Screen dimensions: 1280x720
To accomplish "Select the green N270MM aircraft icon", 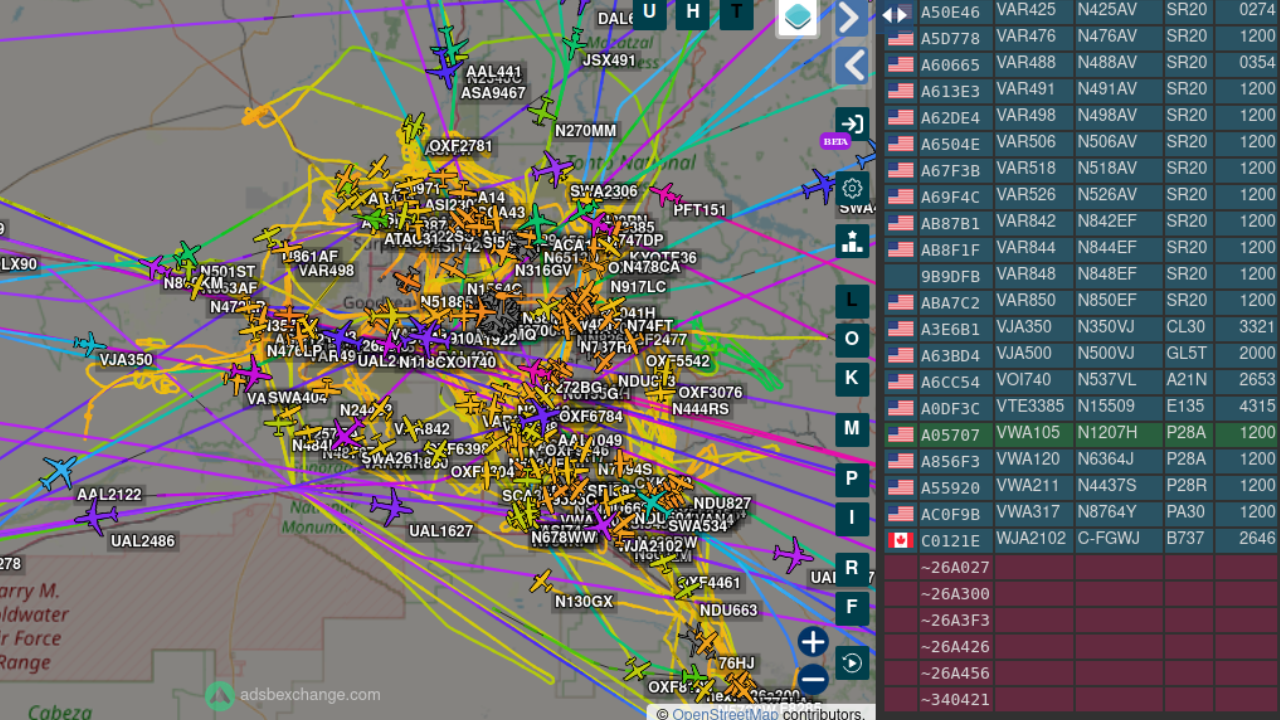I will [x=542, y=111].
